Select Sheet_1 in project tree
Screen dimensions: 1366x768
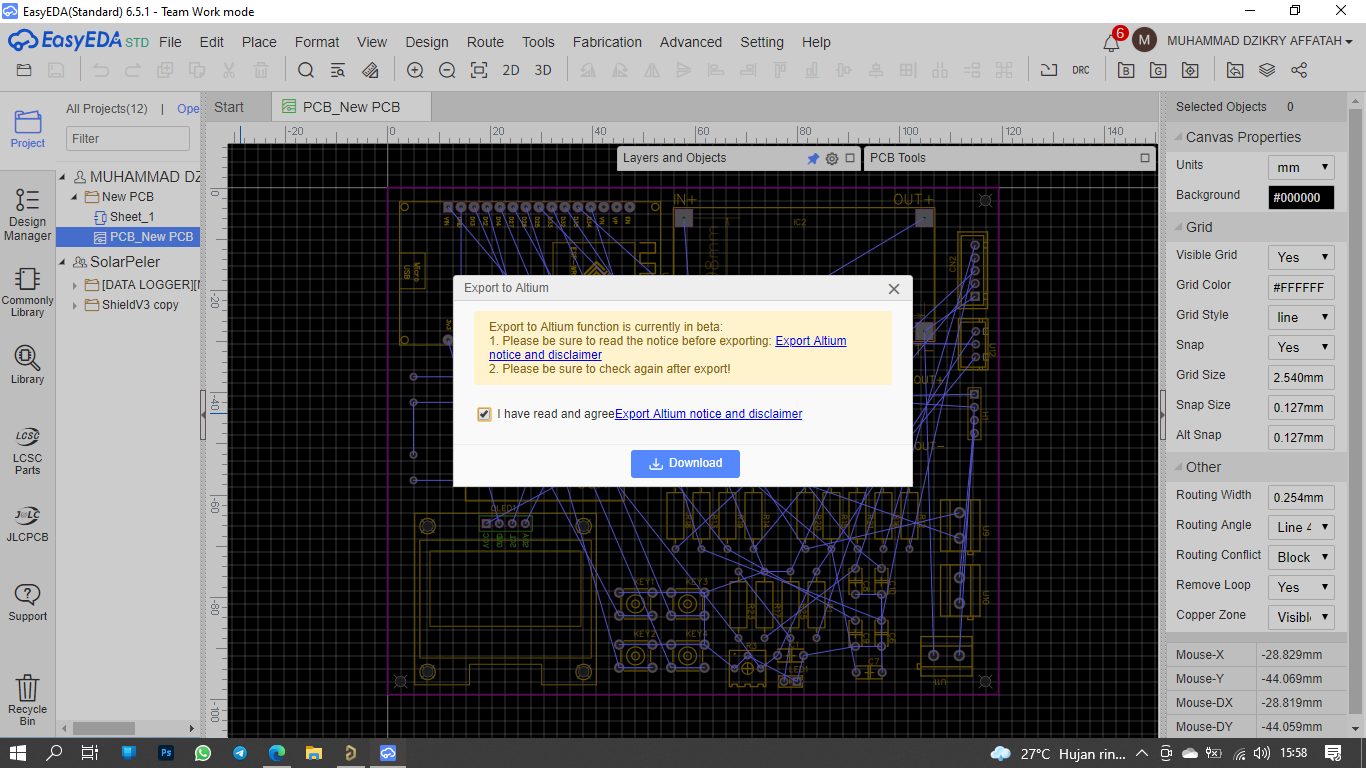[132, 217]
